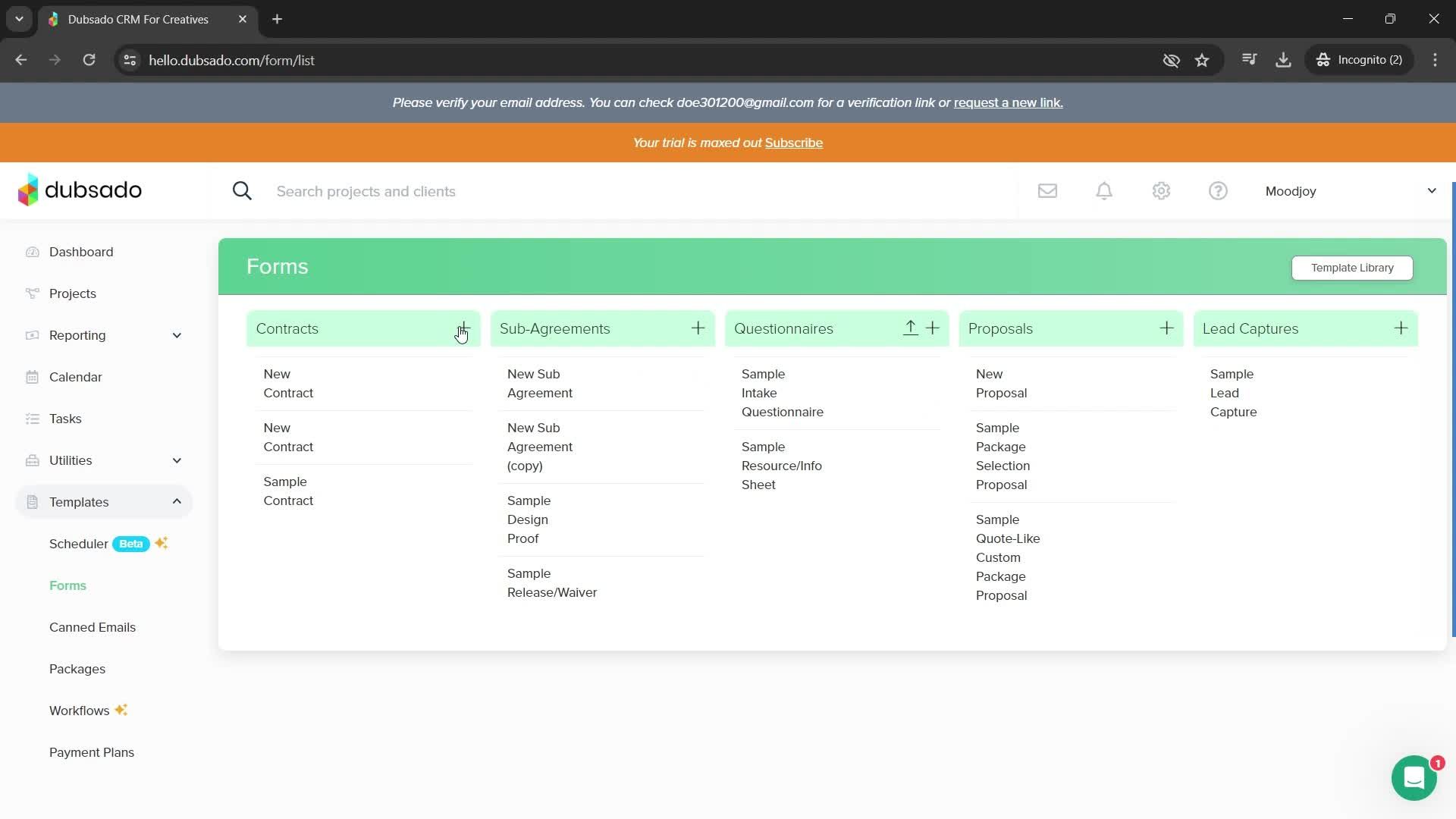Open New Sub Agreement (copy)
The width and height of the screenshot is (1456, 819).
540,447
